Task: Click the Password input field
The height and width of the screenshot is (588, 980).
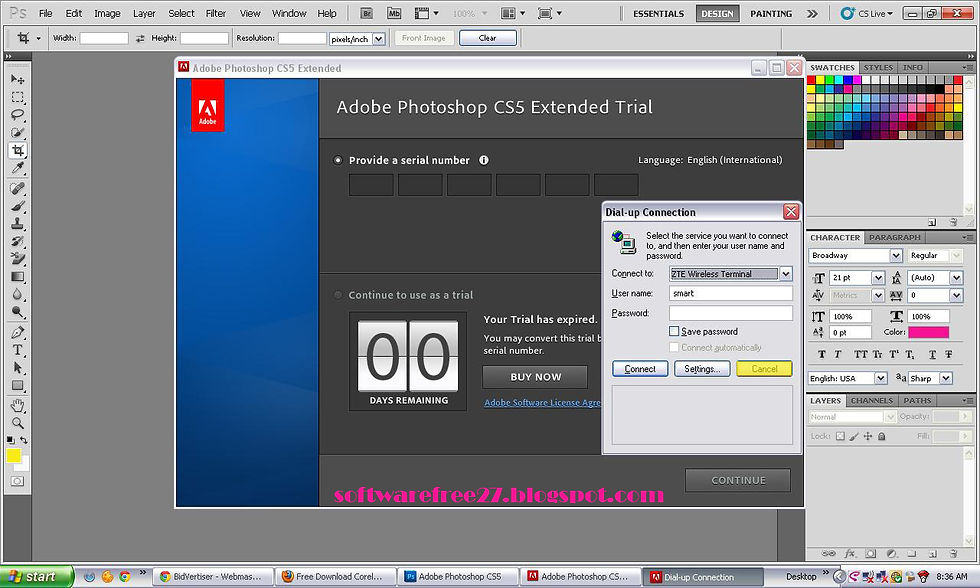Action: coord(731,313)
